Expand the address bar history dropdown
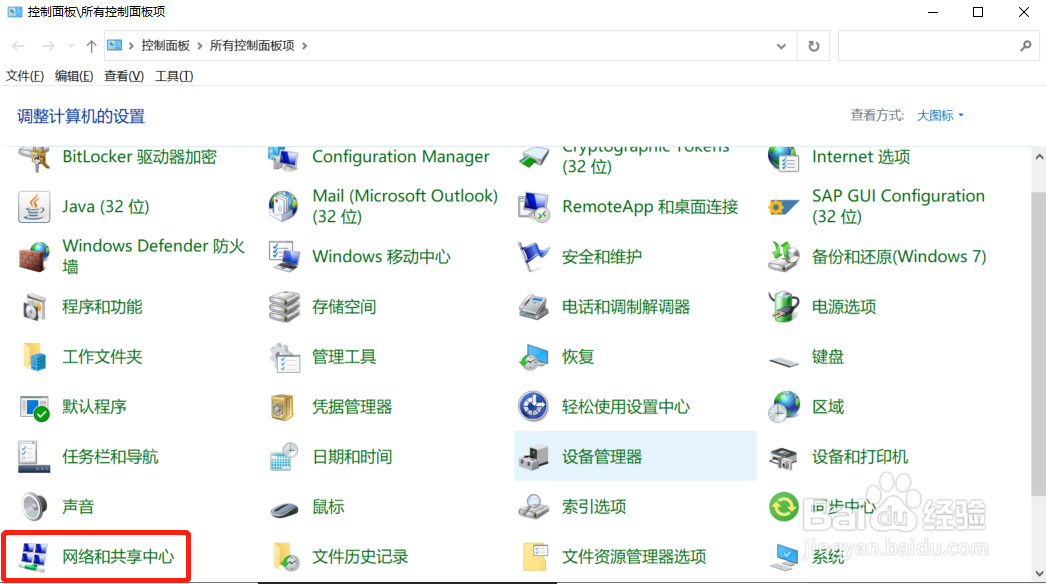Viewport: 1046px width, 584px height. [x=781, y=45]
